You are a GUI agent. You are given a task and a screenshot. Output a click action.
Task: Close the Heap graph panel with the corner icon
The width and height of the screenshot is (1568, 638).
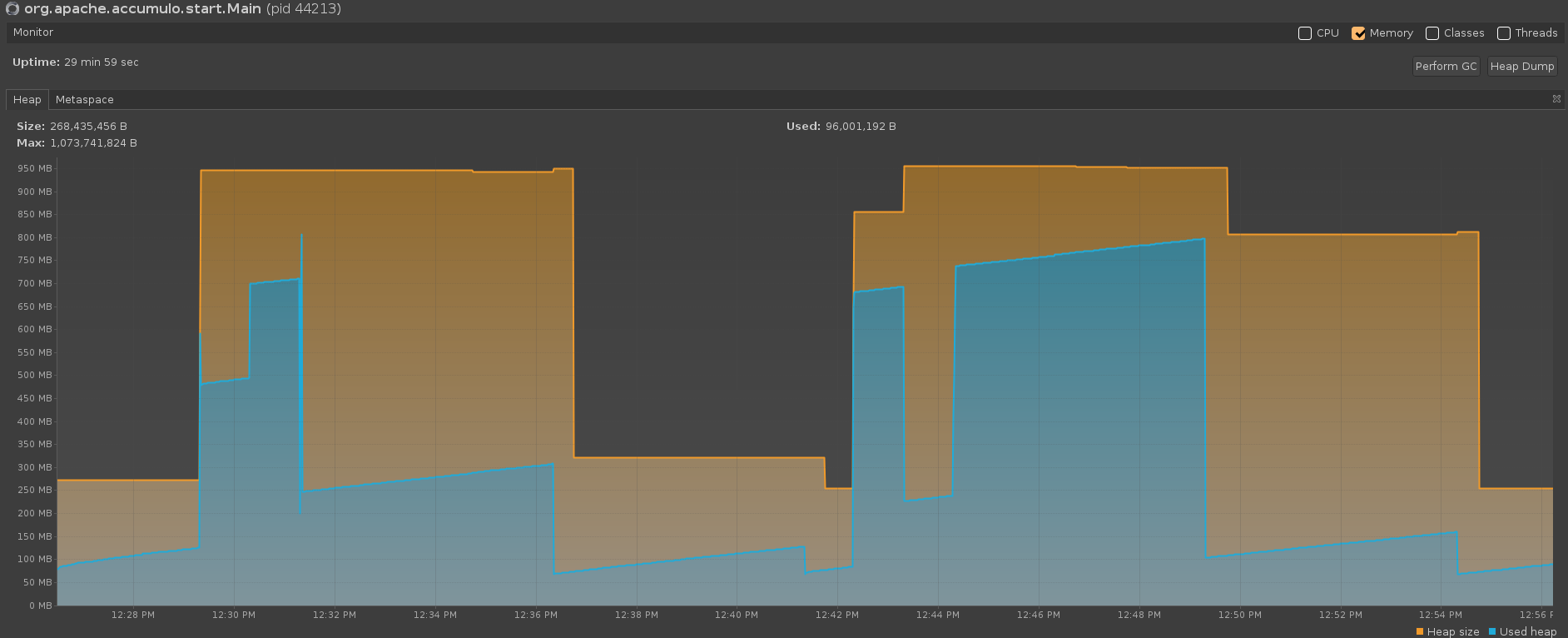tap(1556, 99)
